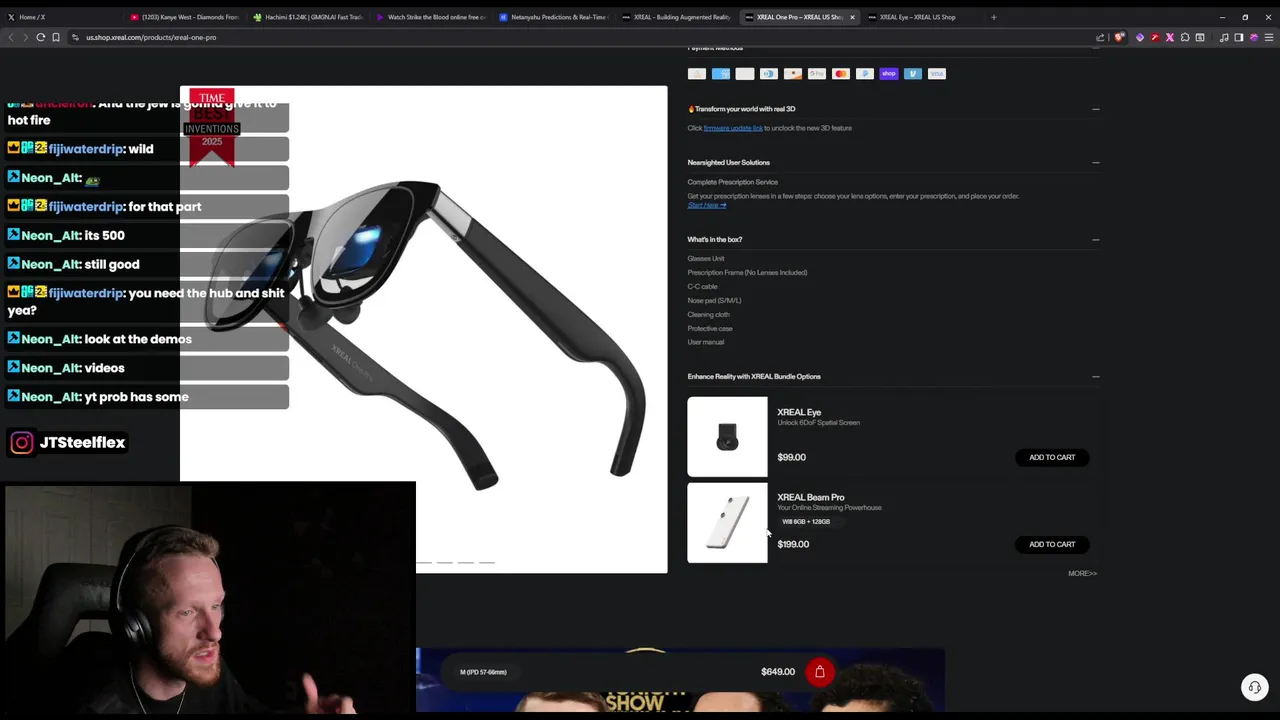Viewport: 1280px width, 720px height.
Task: Click the $199.00 Beam Pro price
Action: coord(793,544)
